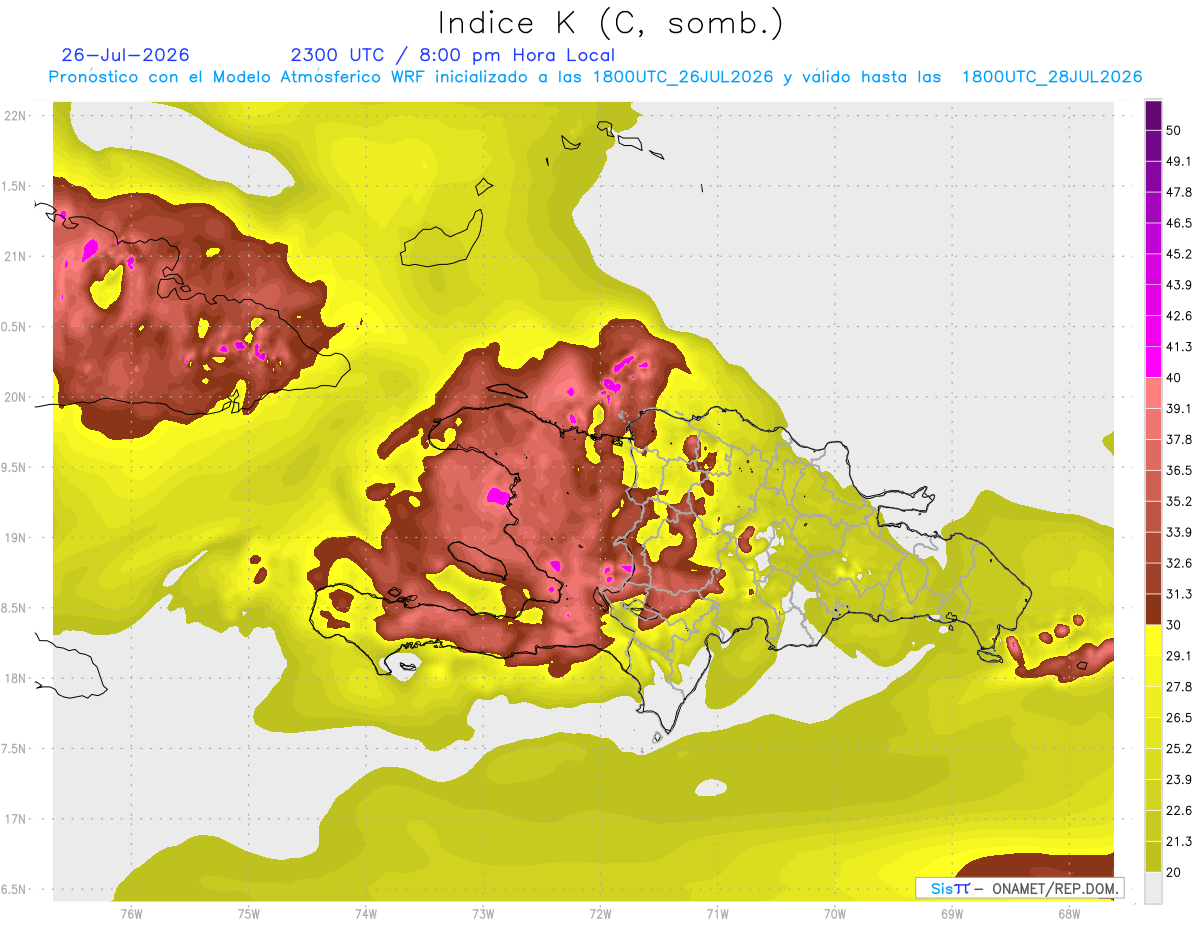Click the dark purple swatch above 50
The height and width of the screenshot is (927, 1200).
[x=1153, y=117]
